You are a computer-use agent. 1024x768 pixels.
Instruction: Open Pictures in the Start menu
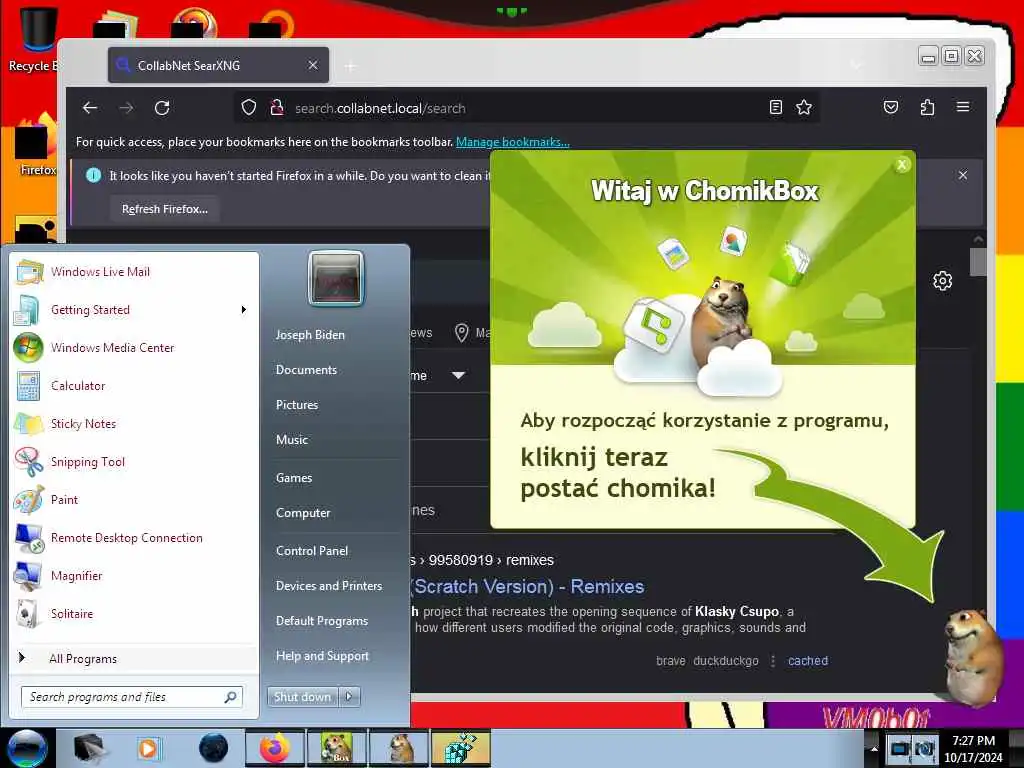[x=297, y=405]
